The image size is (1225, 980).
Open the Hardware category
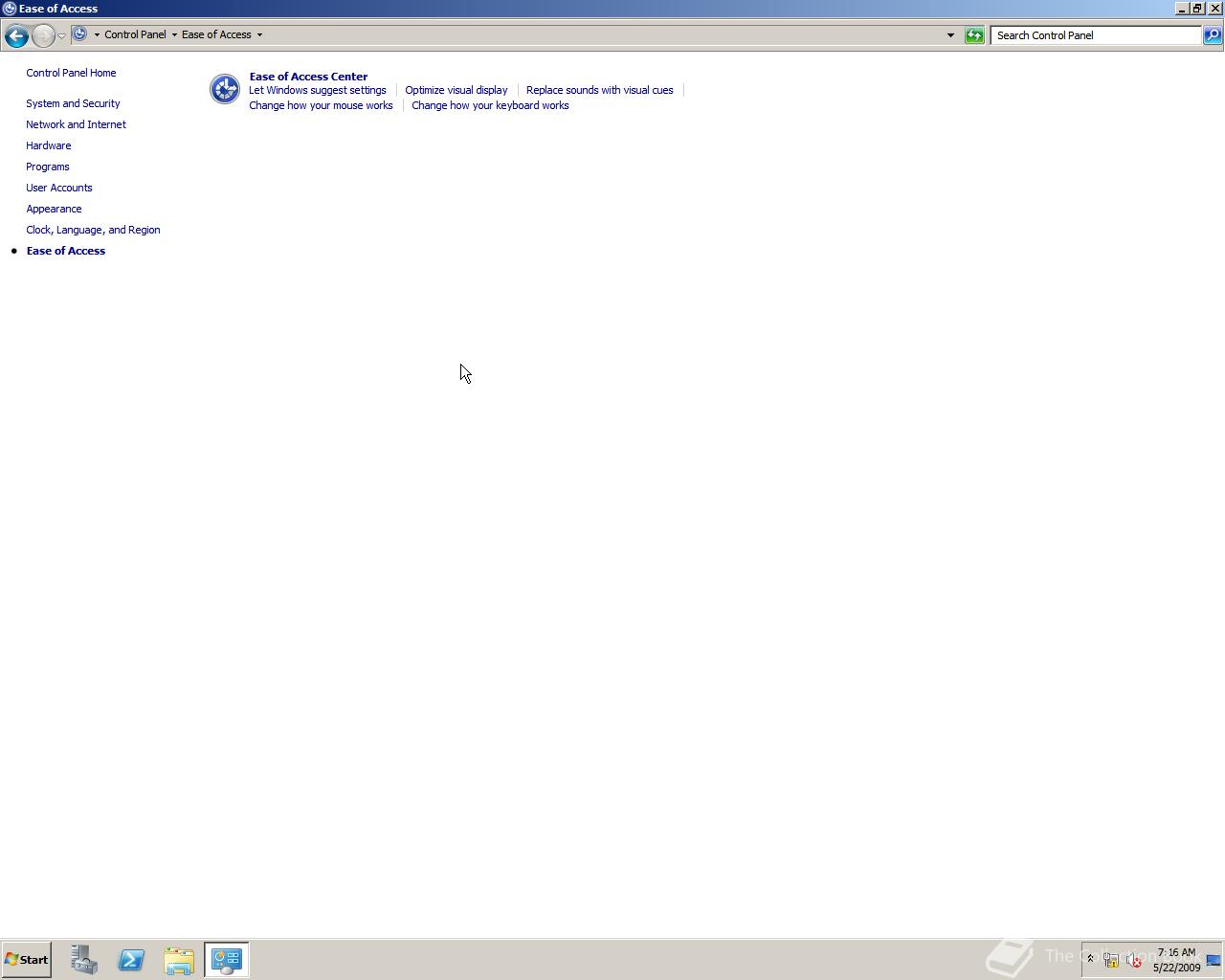[48, 145]
